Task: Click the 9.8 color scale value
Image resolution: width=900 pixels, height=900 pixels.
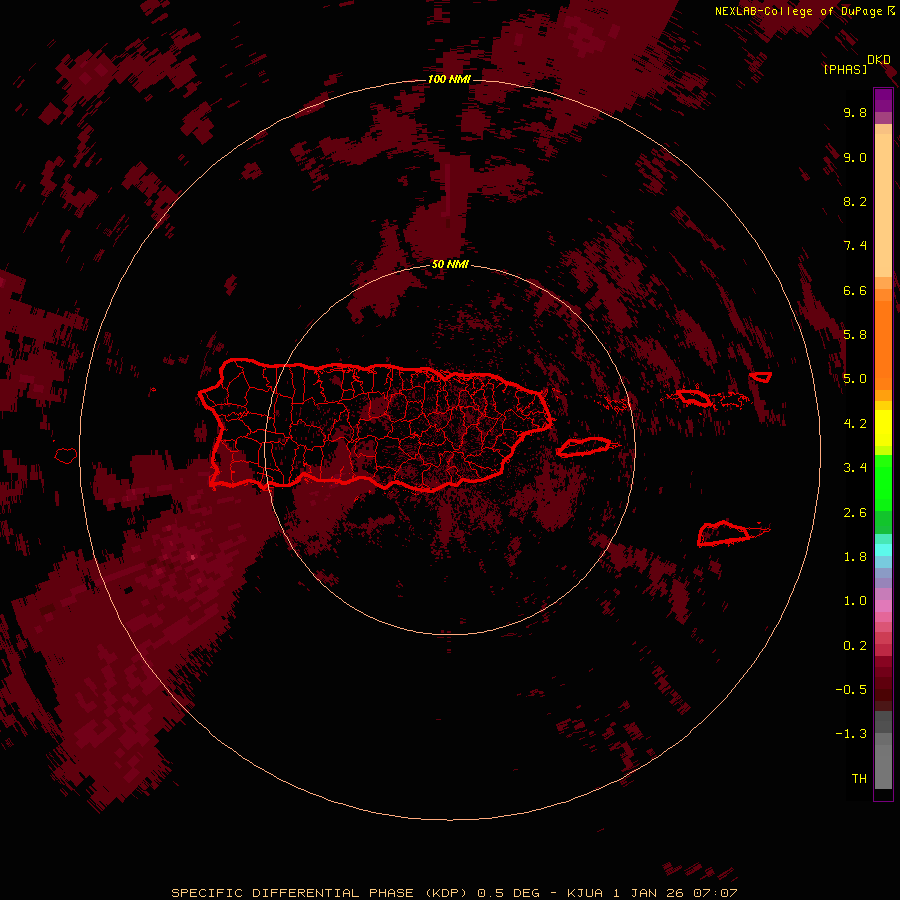Action: [855, 112]
